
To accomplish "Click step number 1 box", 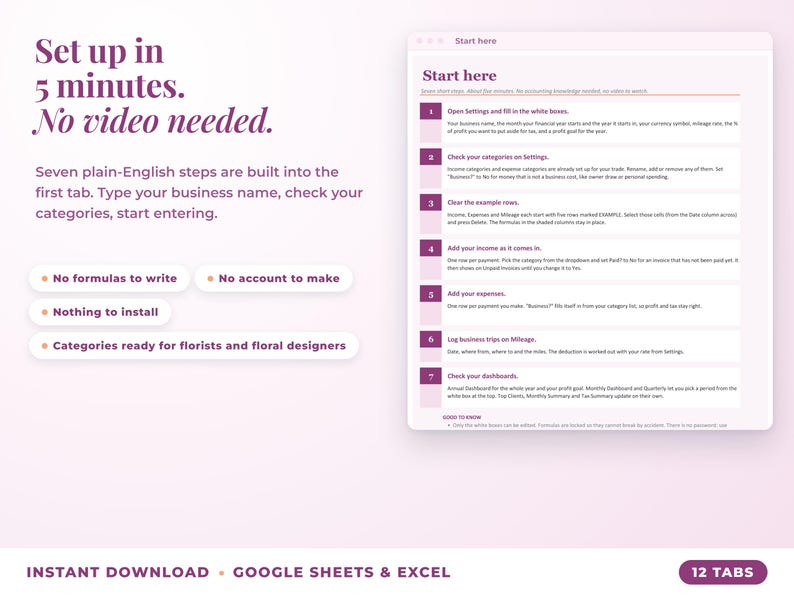I will [430, 111].
